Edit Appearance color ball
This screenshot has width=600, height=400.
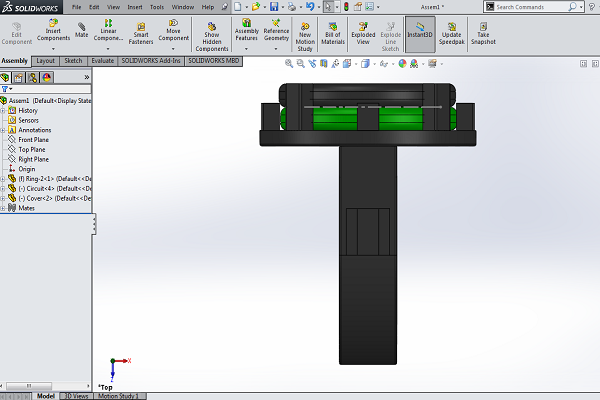pos(402,64)
